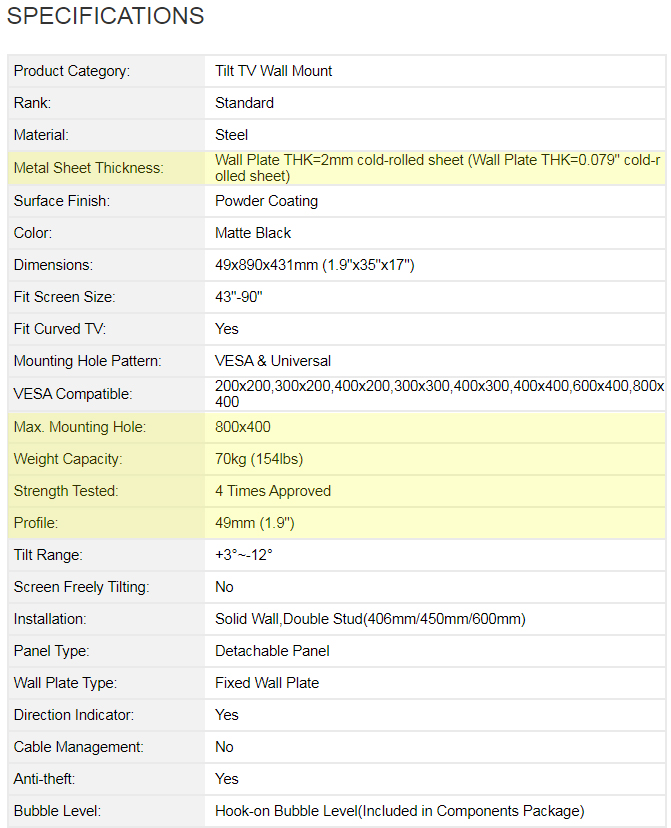The height and width of the screenshot is (828, 671).
Task: Click the highlighted Metal Sheet Thickness label
Action: [88, 168]
